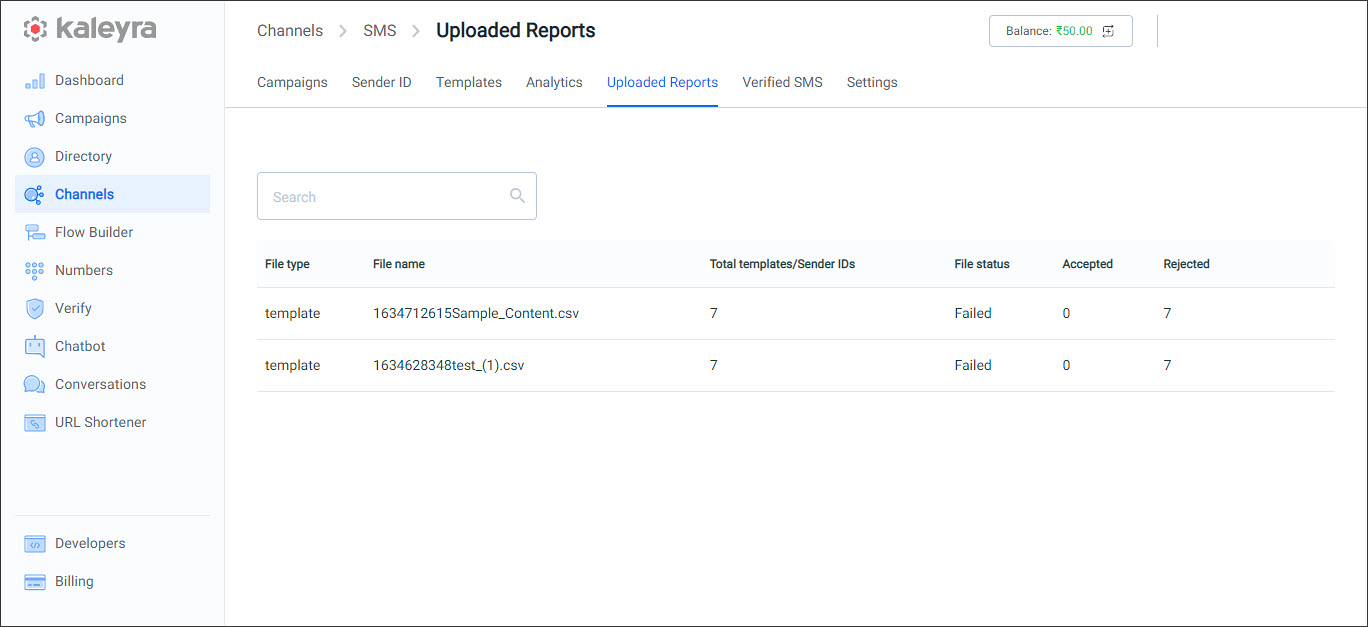Click Failed status of test_(1).csv row
This screenshot has width=1368, height=627.
coord(973,365)
